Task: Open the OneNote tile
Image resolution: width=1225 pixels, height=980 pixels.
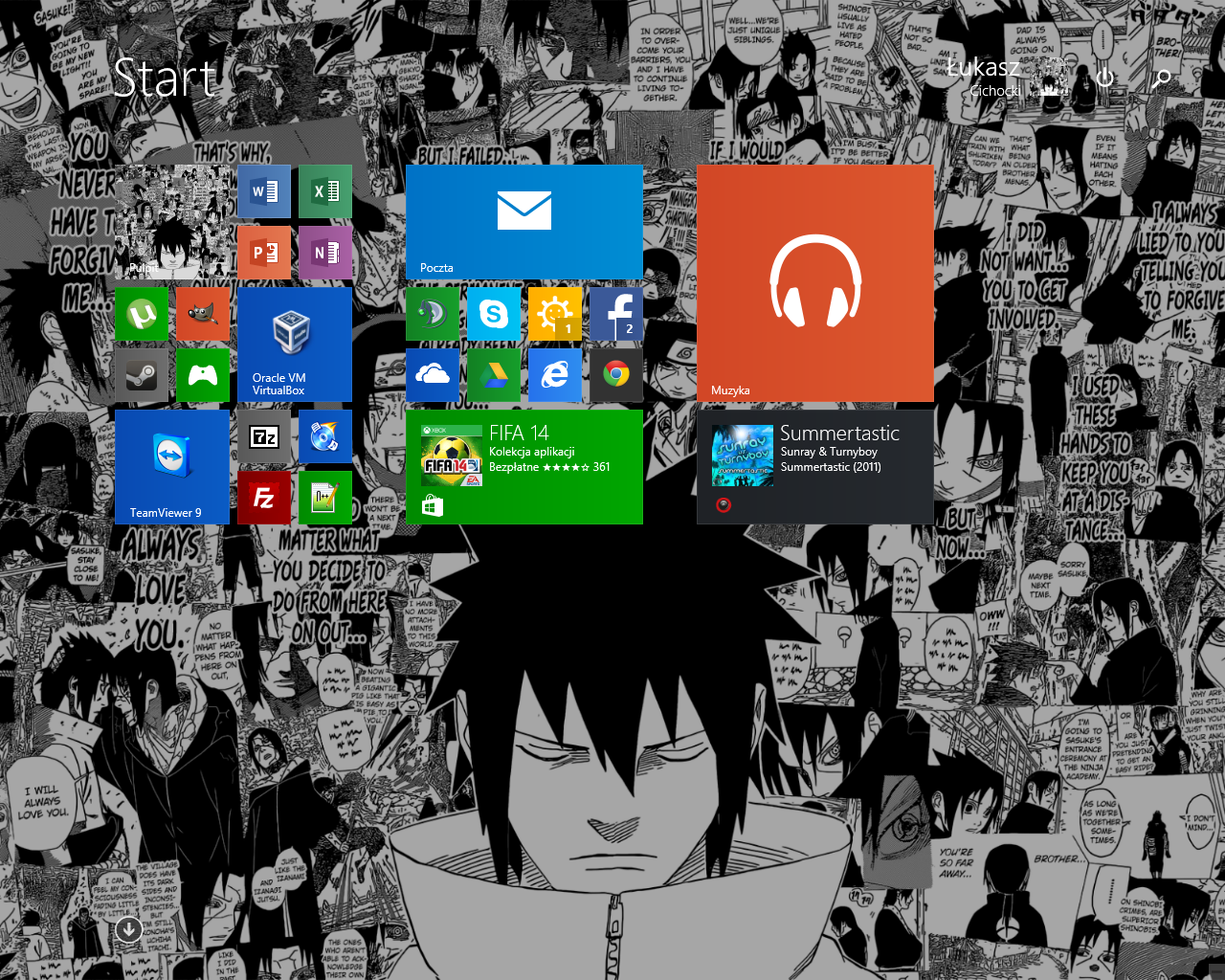Action: pyautogui.click(x=325, y=253)
